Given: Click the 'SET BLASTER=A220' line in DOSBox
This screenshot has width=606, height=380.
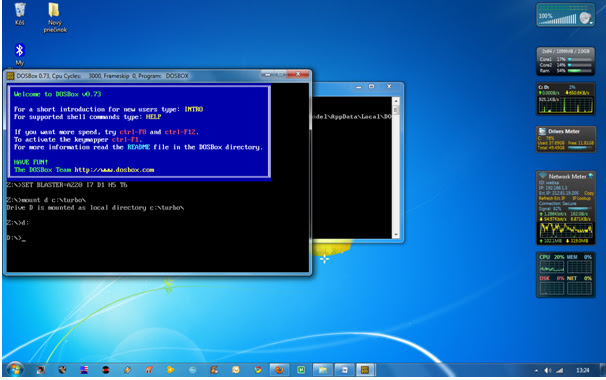Looking at the screenshot, I should tap(66, 185).
